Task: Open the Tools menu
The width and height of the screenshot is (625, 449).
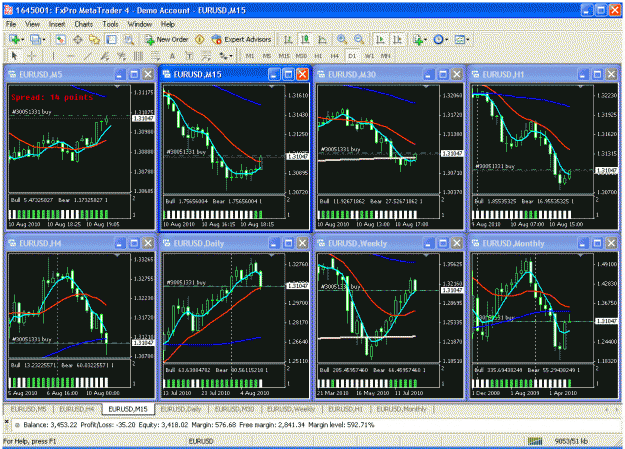Action: [x=110, y=24]
